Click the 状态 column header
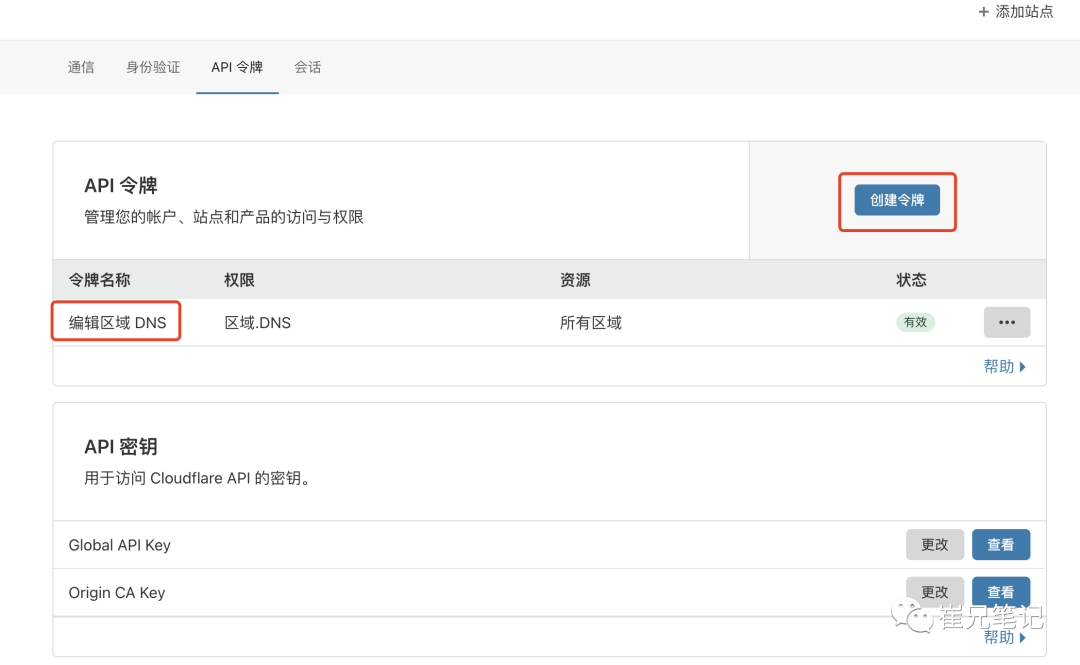1080x665 pixels. [x=911, y=280]
